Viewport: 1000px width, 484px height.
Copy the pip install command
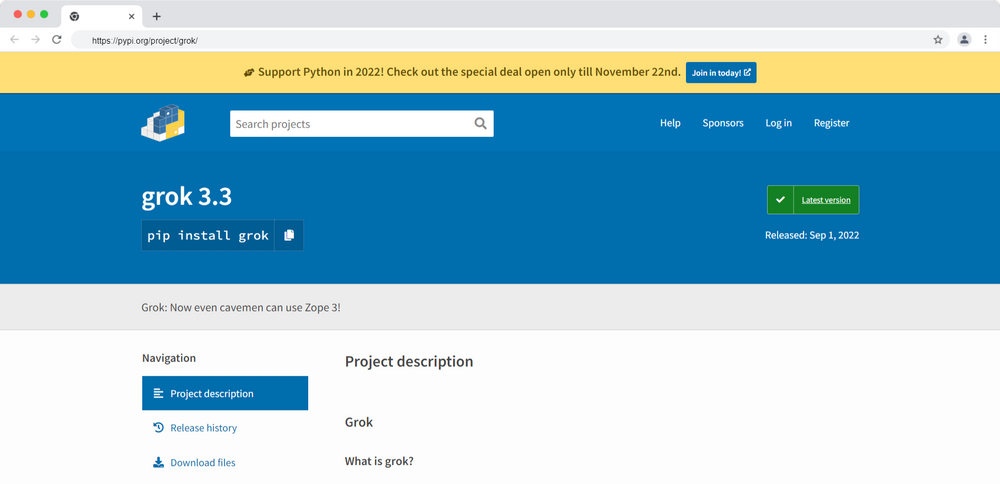click(x=289, y=236)
